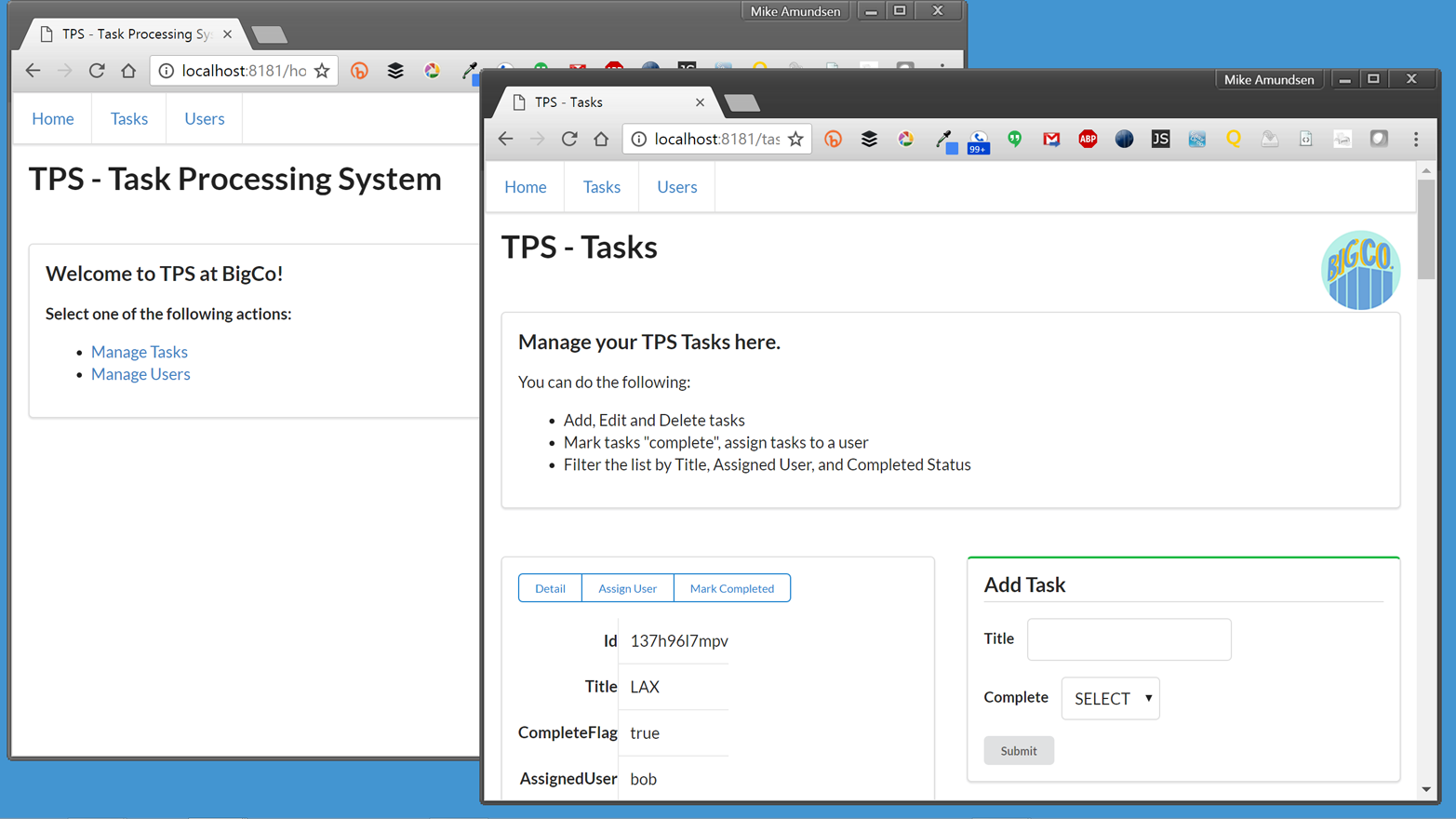Click the Detail button for task LAX
Viewport: 1456px width, 819px height.
(550, 588)
